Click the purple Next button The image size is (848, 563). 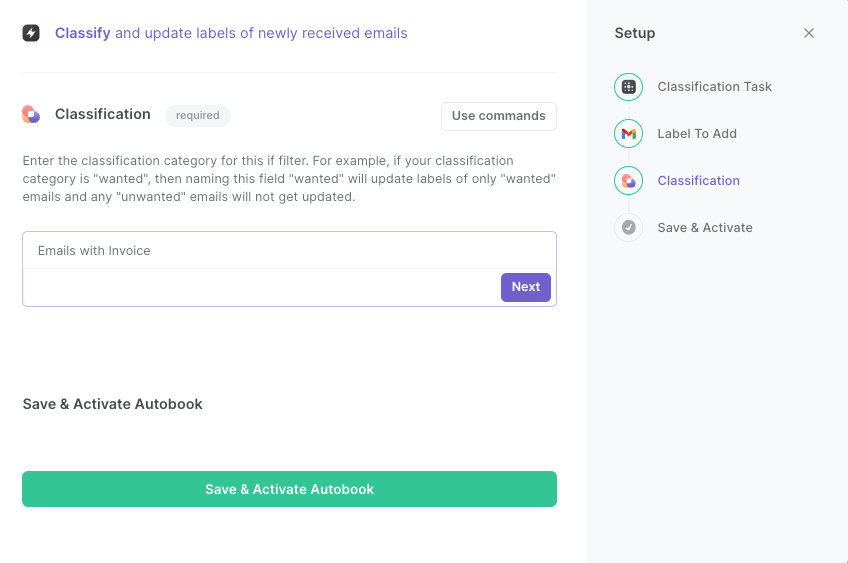526,287
